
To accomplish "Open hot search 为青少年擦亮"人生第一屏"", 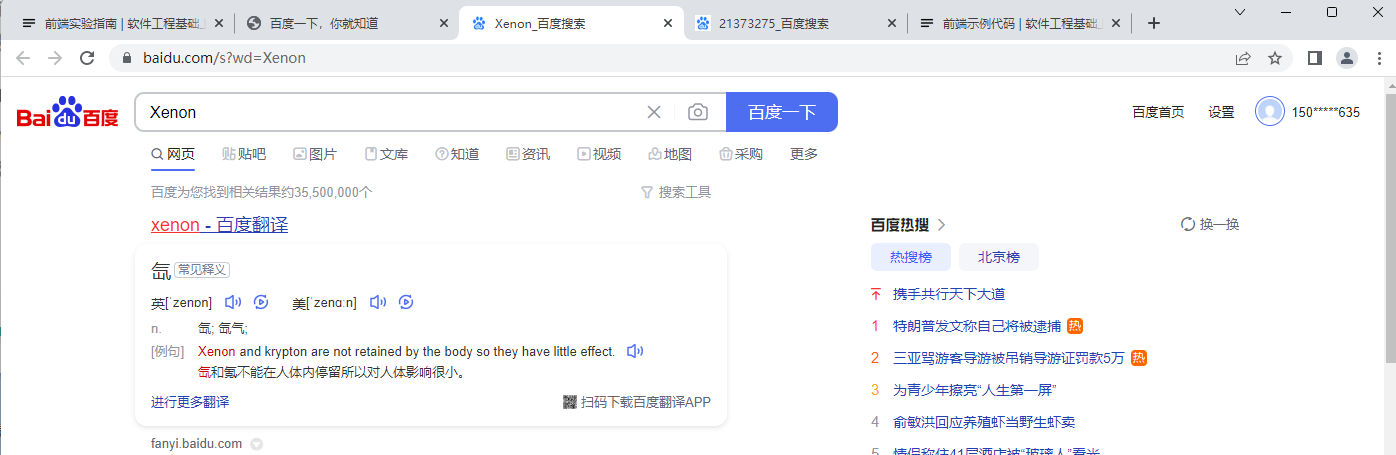I will coord(975,390).
